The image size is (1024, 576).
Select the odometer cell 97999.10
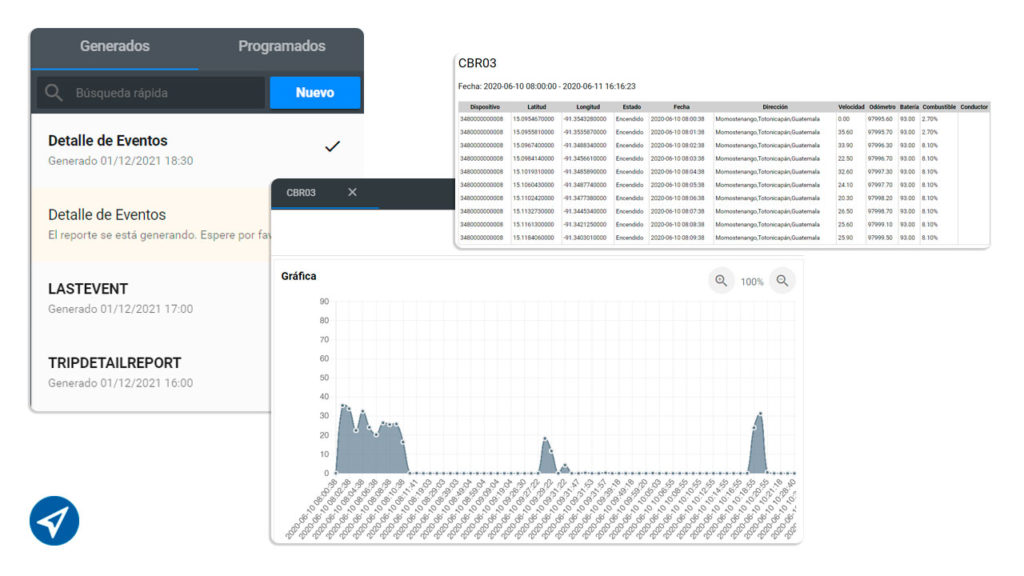(880, 225)
